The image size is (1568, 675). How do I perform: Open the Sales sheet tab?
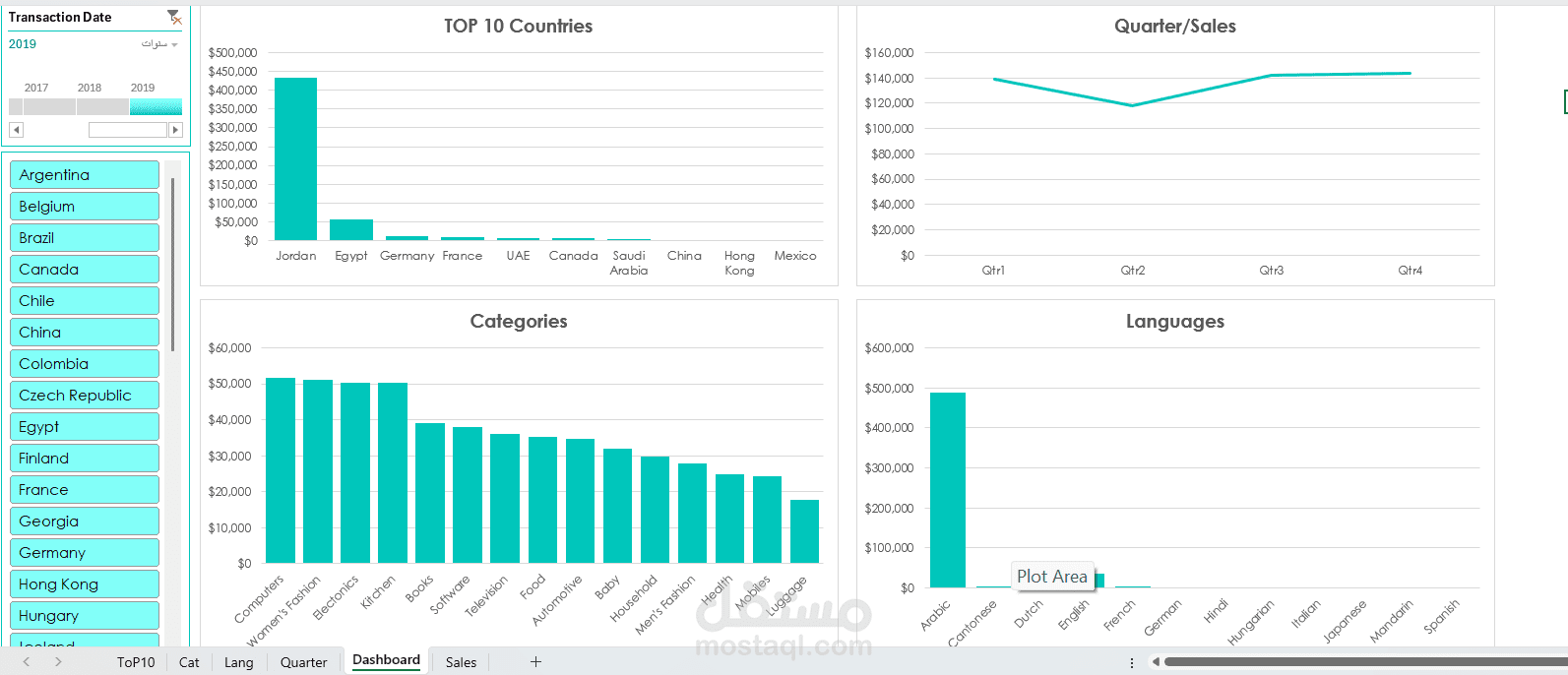click(461, 662)
